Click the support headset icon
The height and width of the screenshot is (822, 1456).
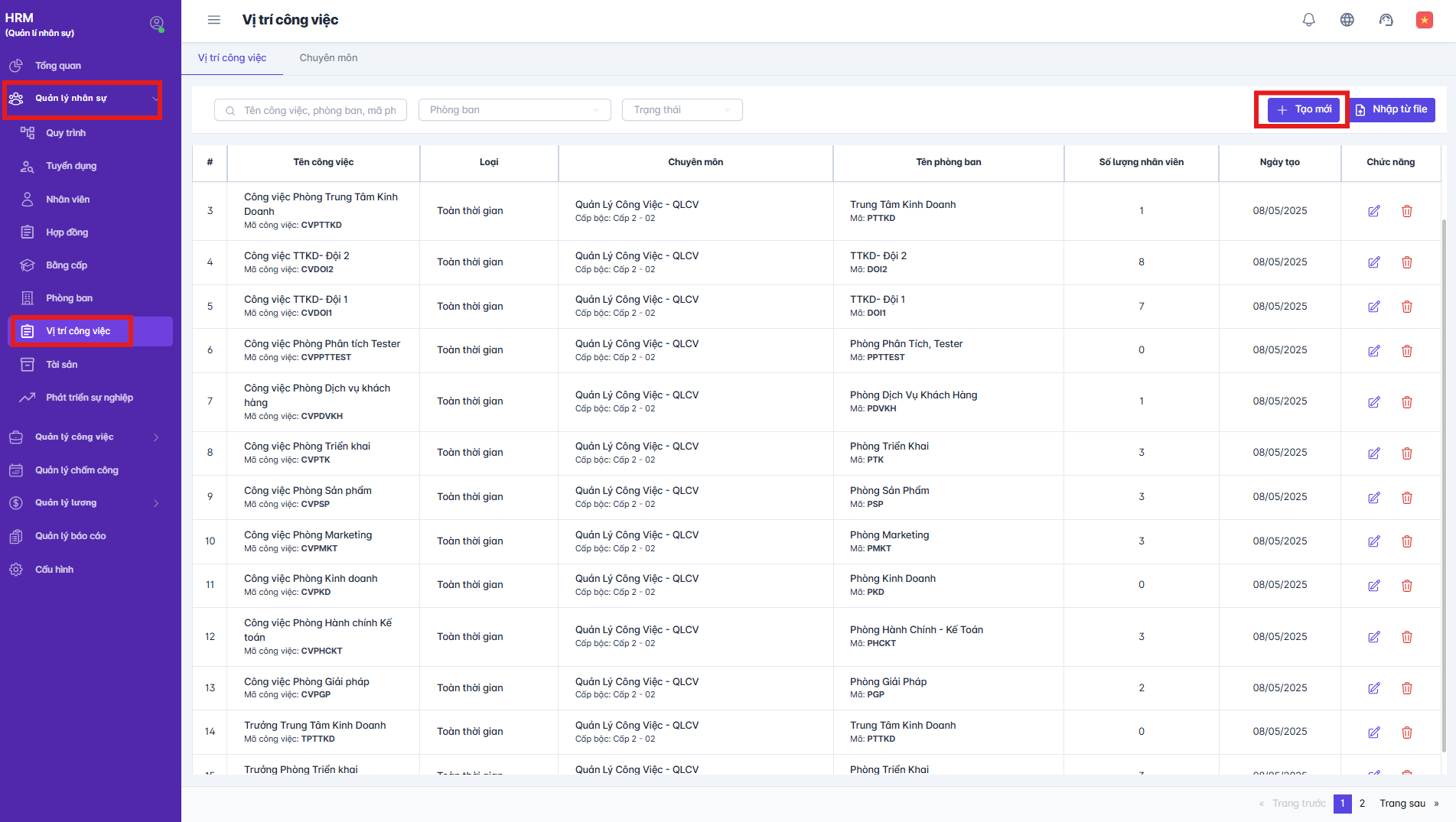point(1386,20)
